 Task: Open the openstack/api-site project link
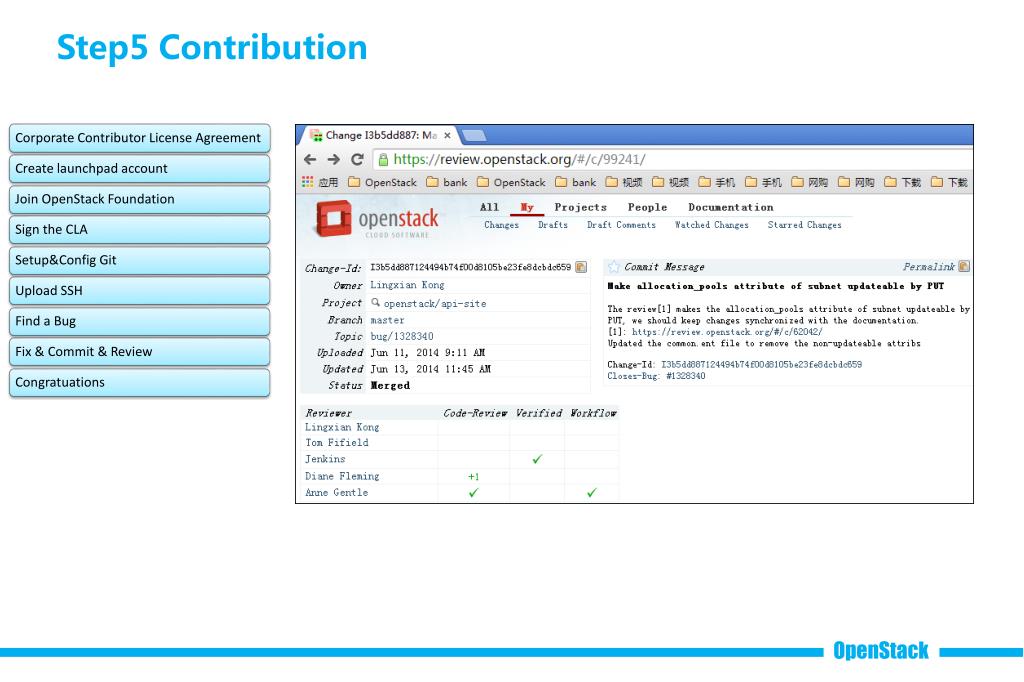pos(435,303)
